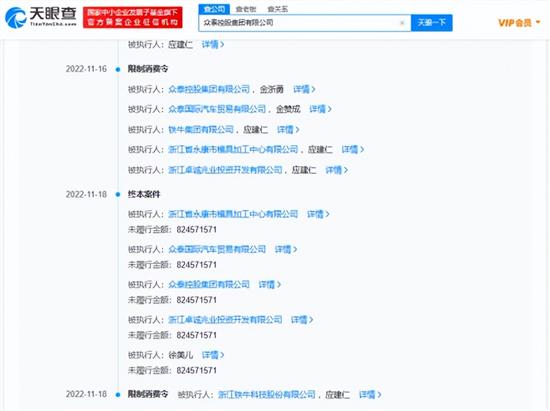Viewport: 550px width, 411px height.
Task: Switch to the 查公司 tab
Action: coord(214,9)
